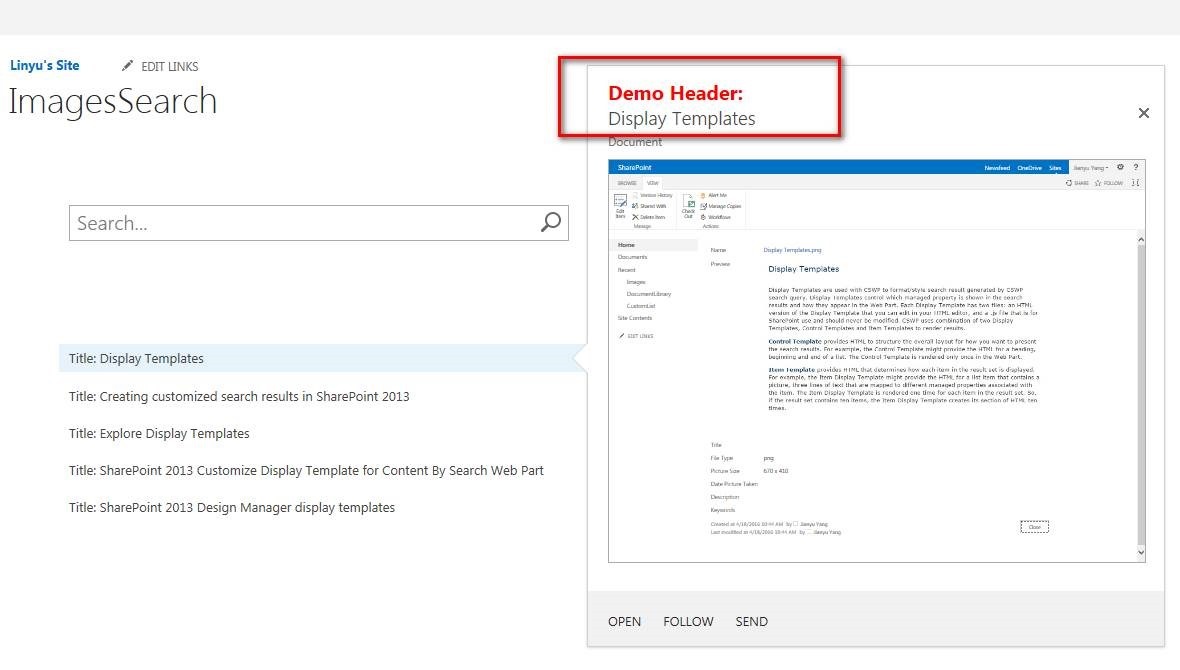Click the Document label under the header
The height and width of the screenshot is (670, 1180).
(635, 142)
